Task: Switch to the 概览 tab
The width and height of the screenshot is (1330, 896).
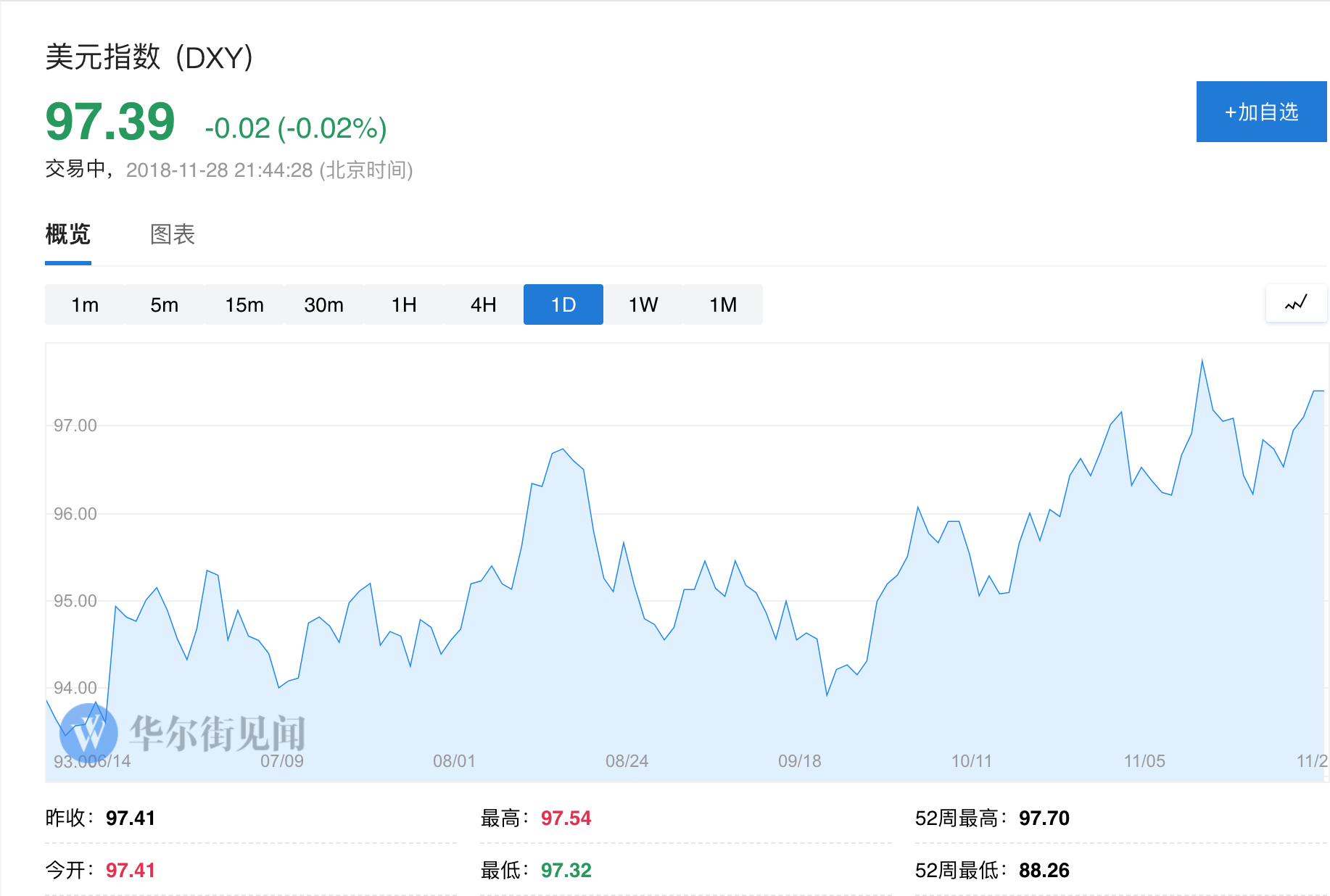Action: point(67,234)
